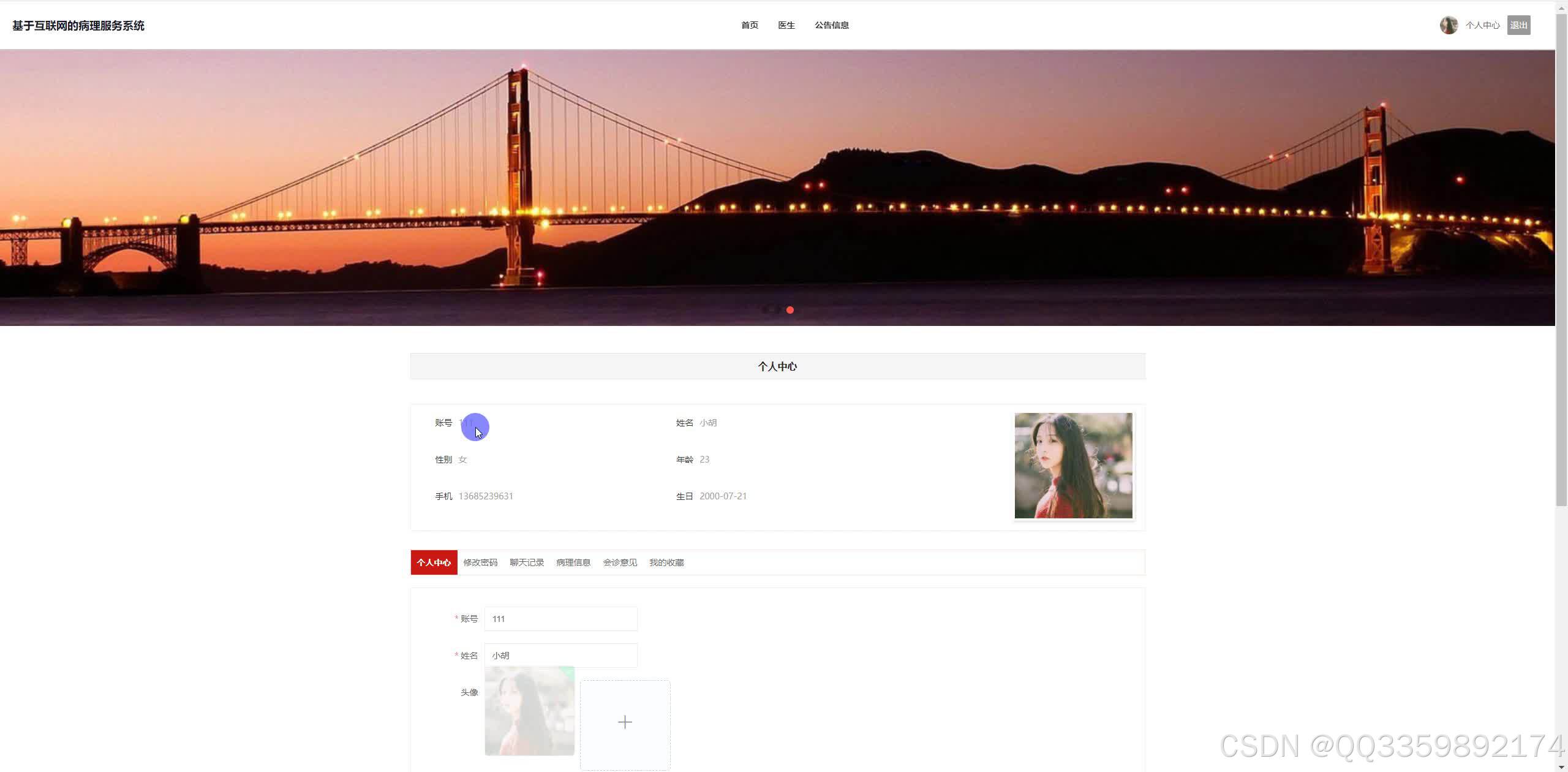
Task: Click the 姓名 input field
Action: 560,656
